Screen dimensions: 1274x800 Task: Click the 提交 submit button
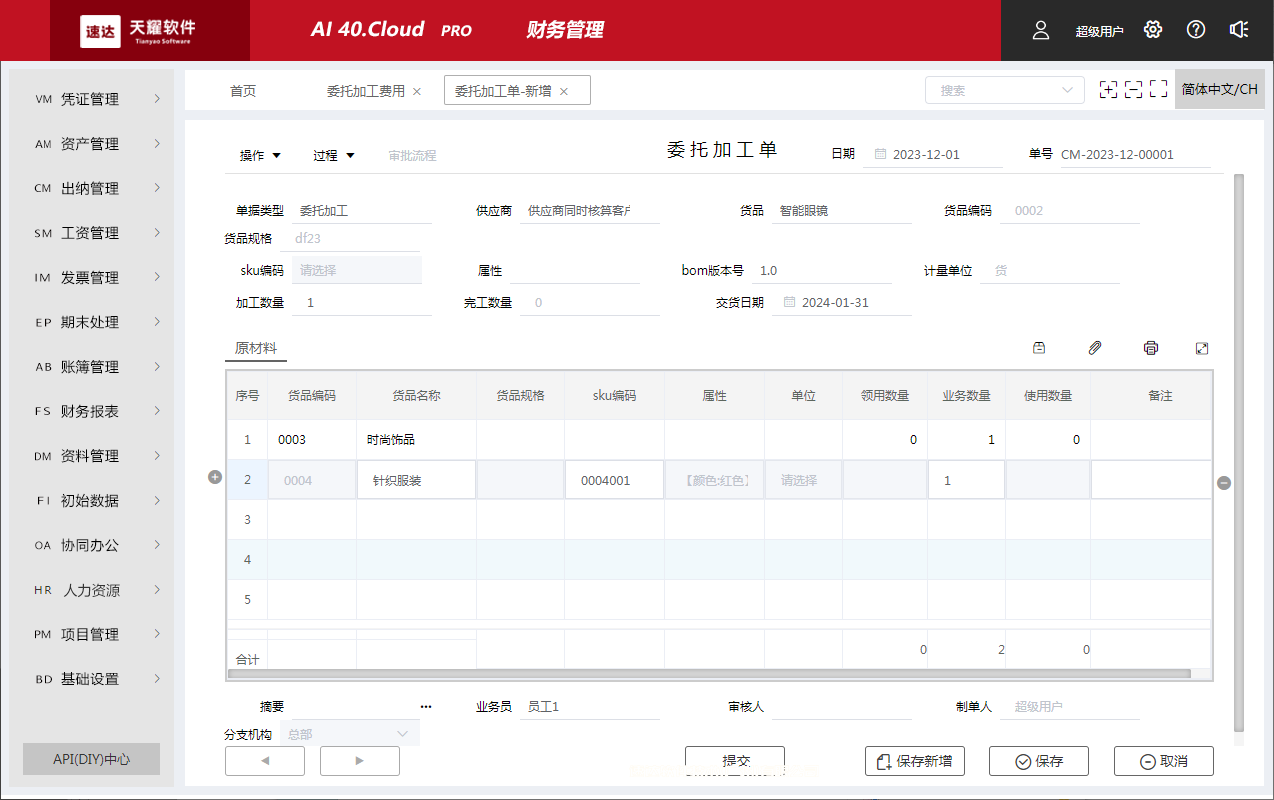734,760
